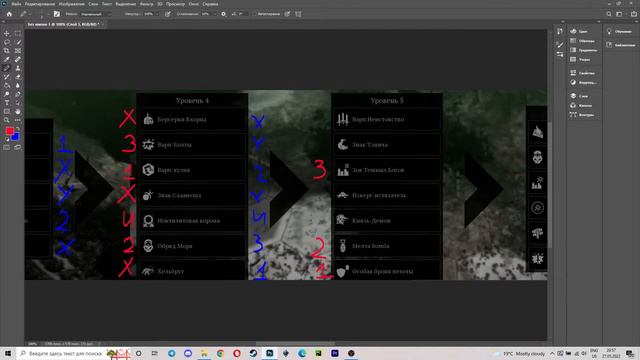
Task: Open the Свойства properties panel button
Action: point(583,73)
